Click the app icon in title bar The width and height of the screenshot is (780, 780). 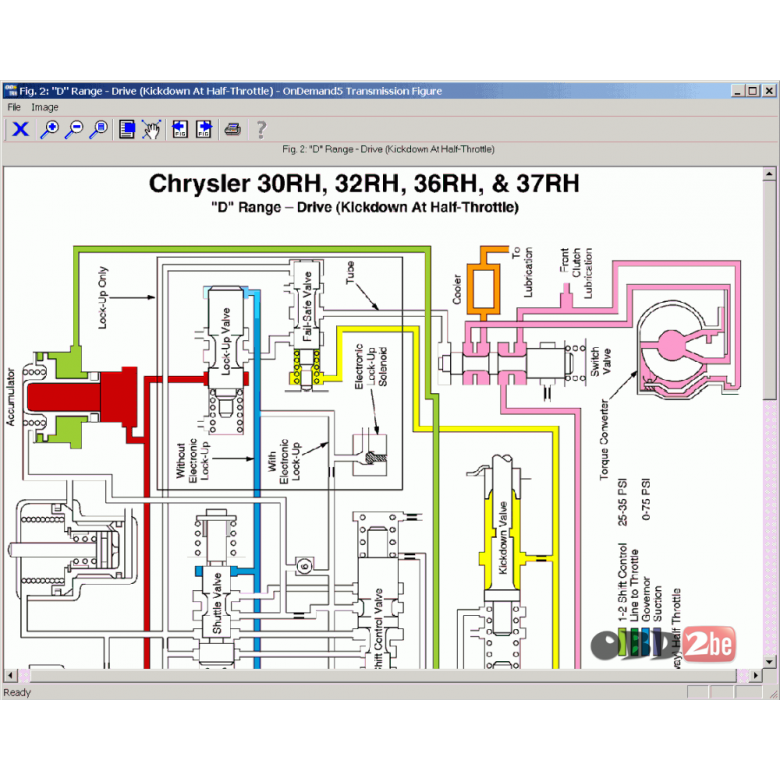10,91
